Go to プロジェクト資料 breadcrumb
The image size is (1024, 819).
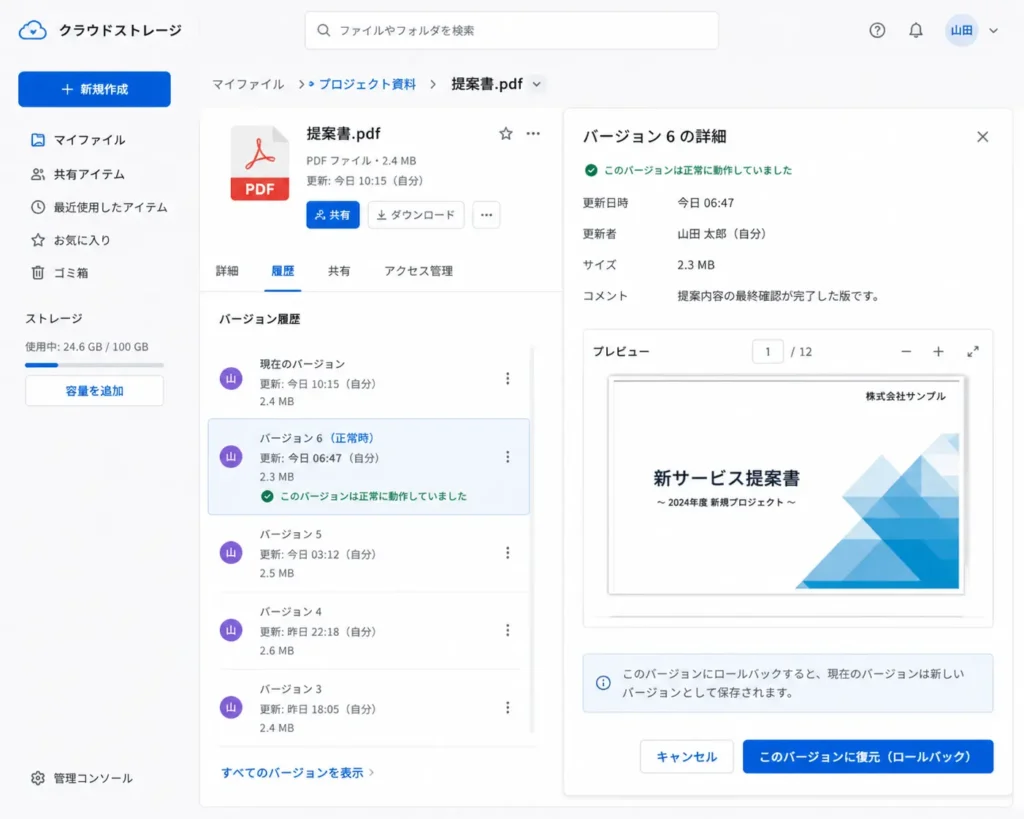(367, 84)
